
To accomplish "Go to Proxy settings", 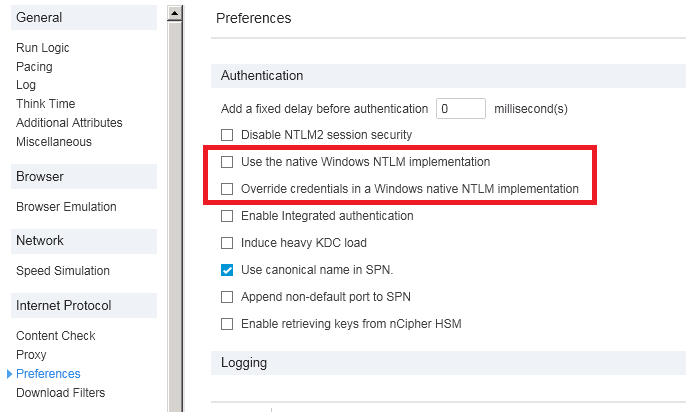I will (x=31, y=355).
